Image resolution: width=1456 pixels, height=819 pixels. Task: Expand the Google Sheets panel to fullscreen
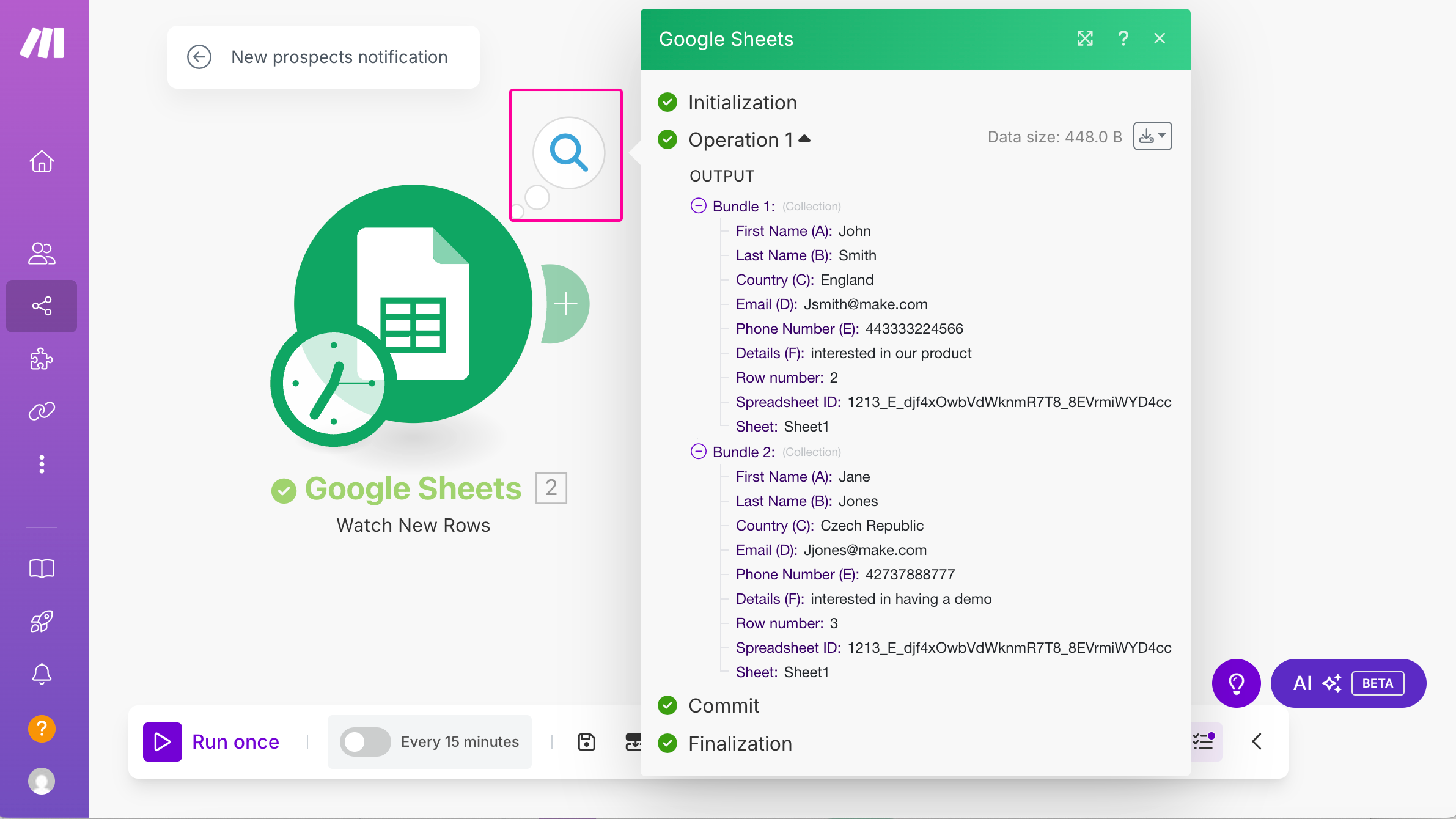coord(1085,39)
